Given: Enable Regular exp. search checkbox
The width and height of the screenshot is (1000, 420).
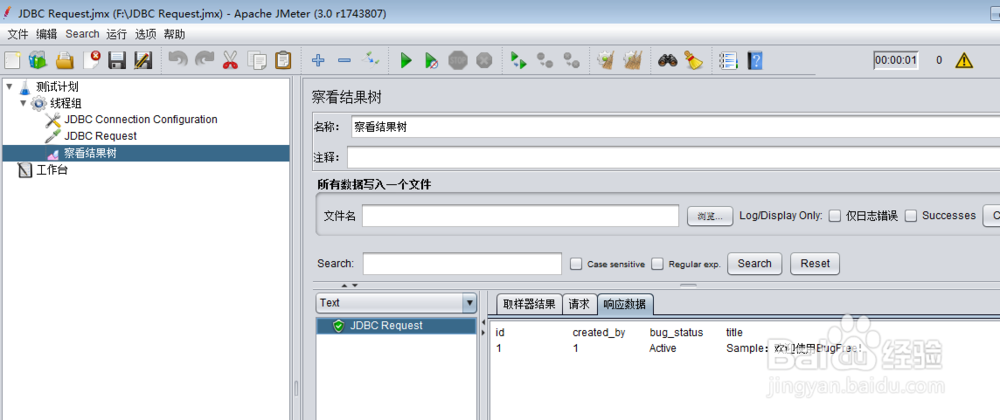Looking at the screenshot, I should [x=658, y=264].
